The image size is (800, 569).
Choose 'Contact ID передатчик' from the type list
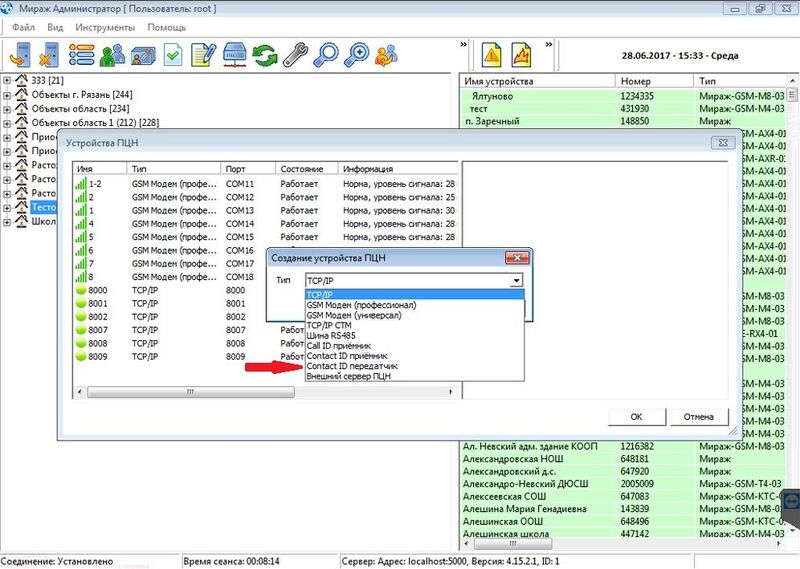[354, 366]
